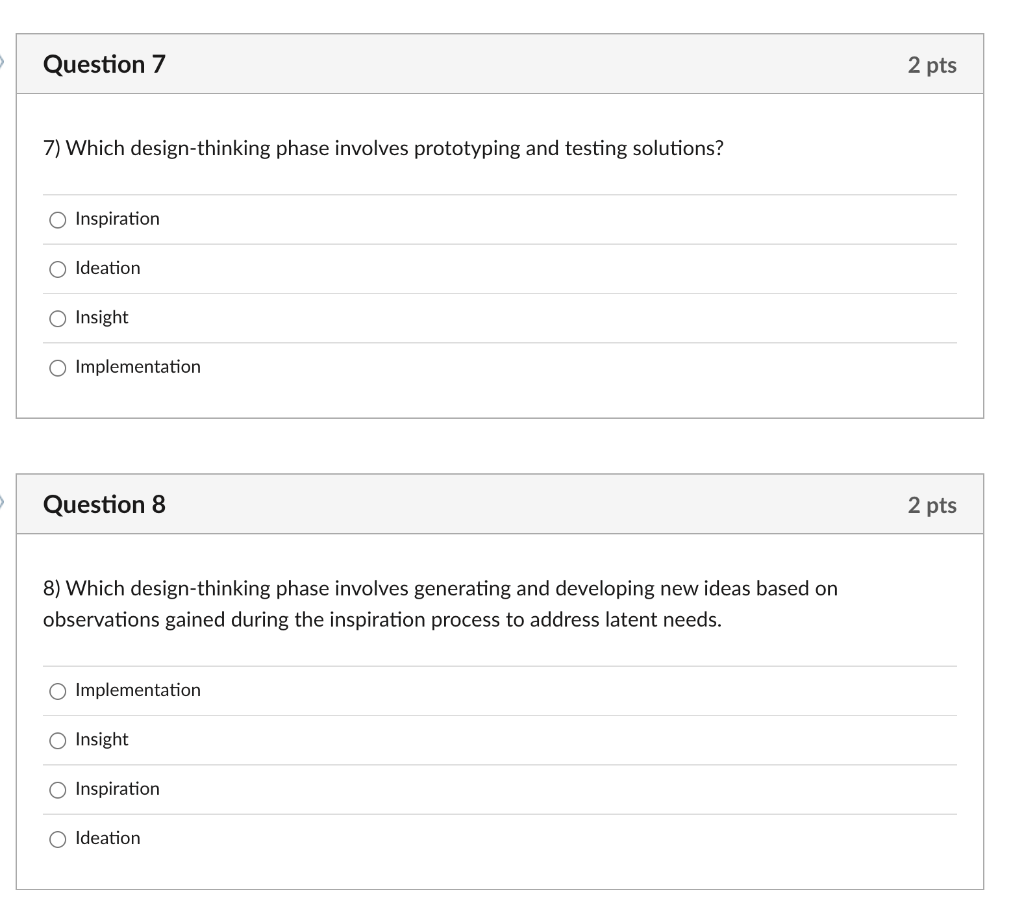The width and height of the screenshot is (1024, 909).
Task: Choose Insight option for Question 8
Action: (57, 739)
